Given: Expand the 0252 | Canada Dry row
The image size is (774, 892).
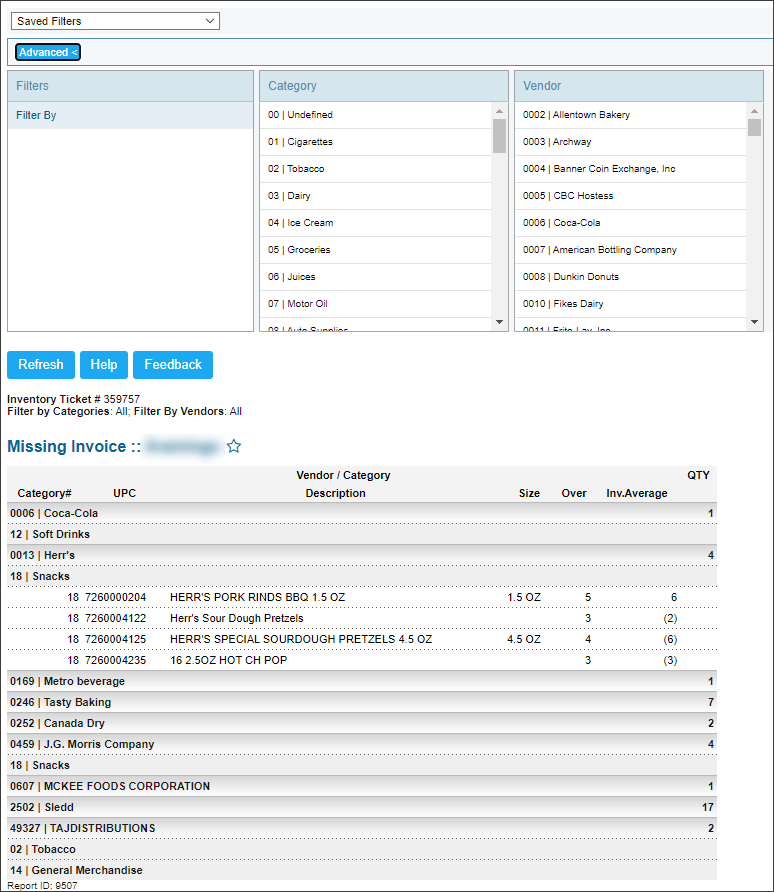Looking at the screenshot, I should tap(362, 724).
